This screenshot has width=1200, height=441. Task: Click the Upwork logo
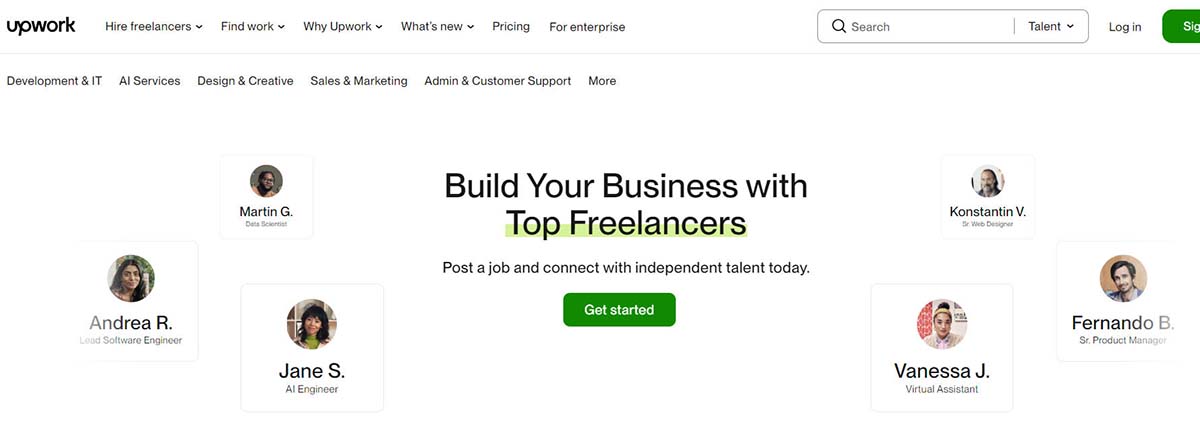41,26
